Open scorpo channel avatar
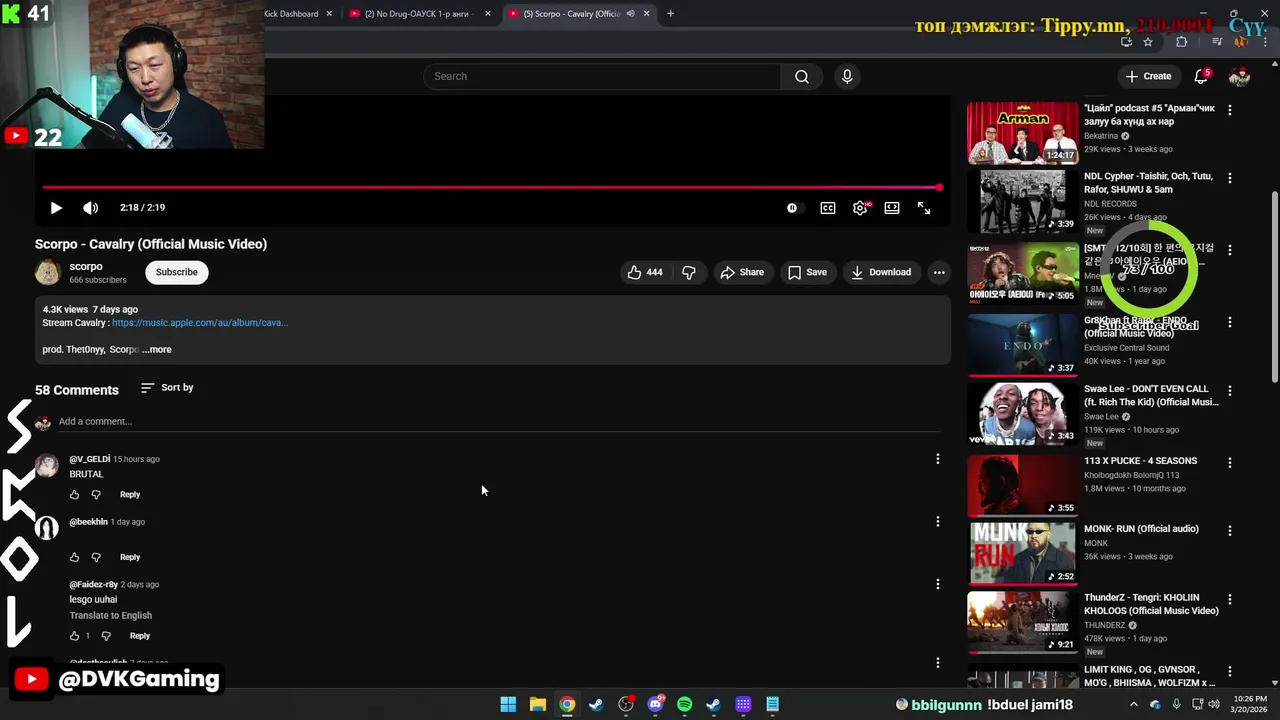 [48, 272]
